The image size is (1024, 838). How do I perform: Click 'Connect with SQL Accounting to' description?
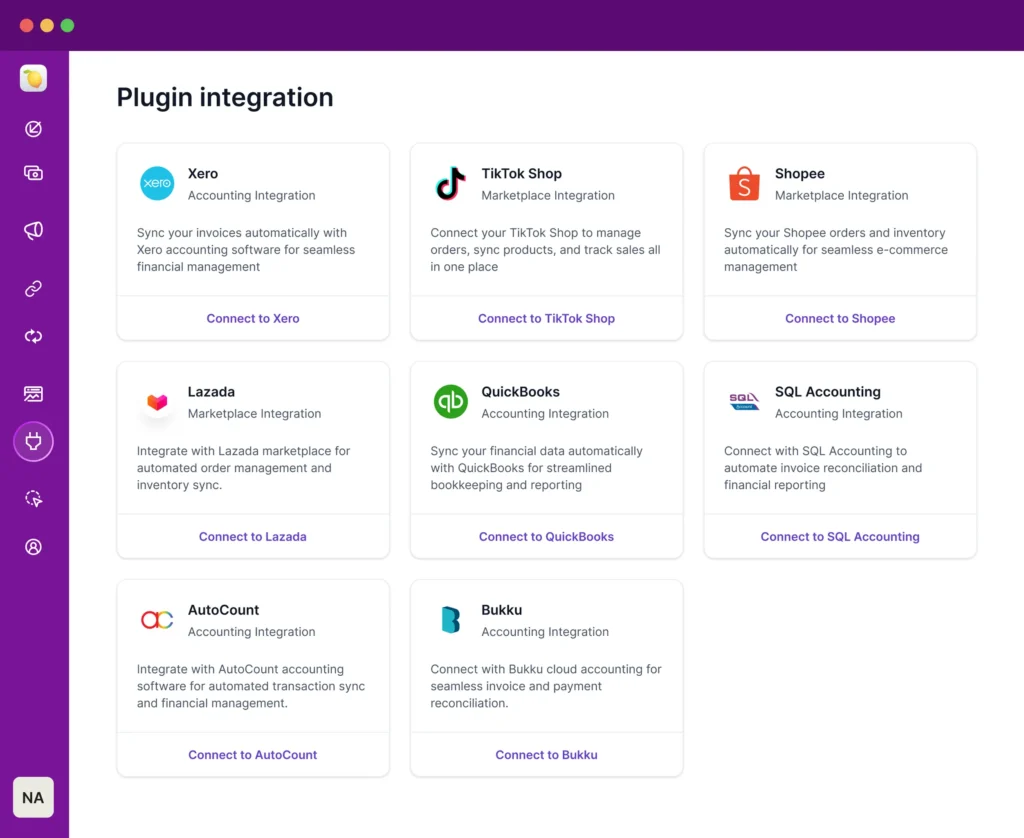pos(823,468)
